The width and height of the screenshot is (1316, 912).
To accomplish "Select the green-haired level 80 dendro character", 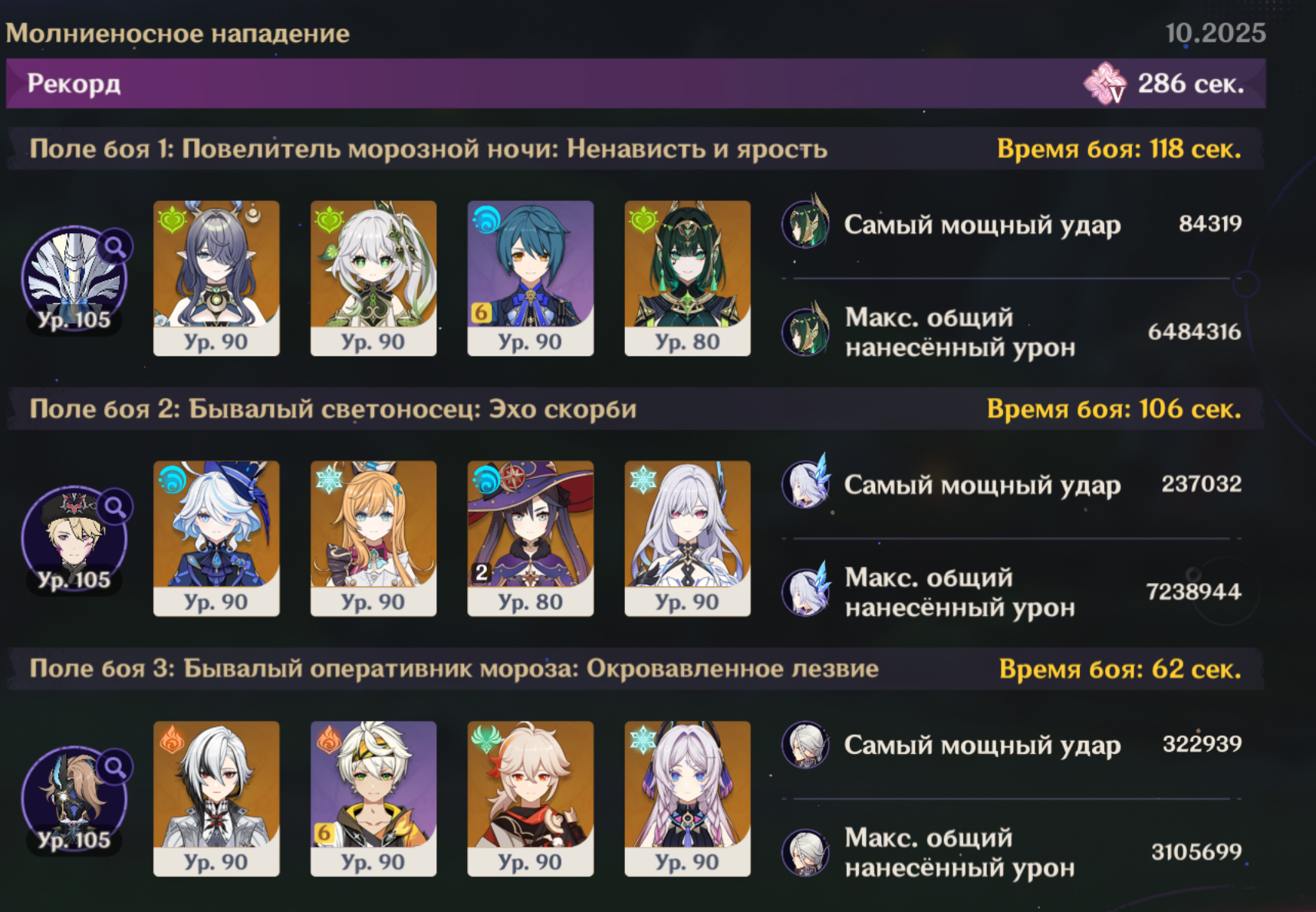I will tap(688, 278).
